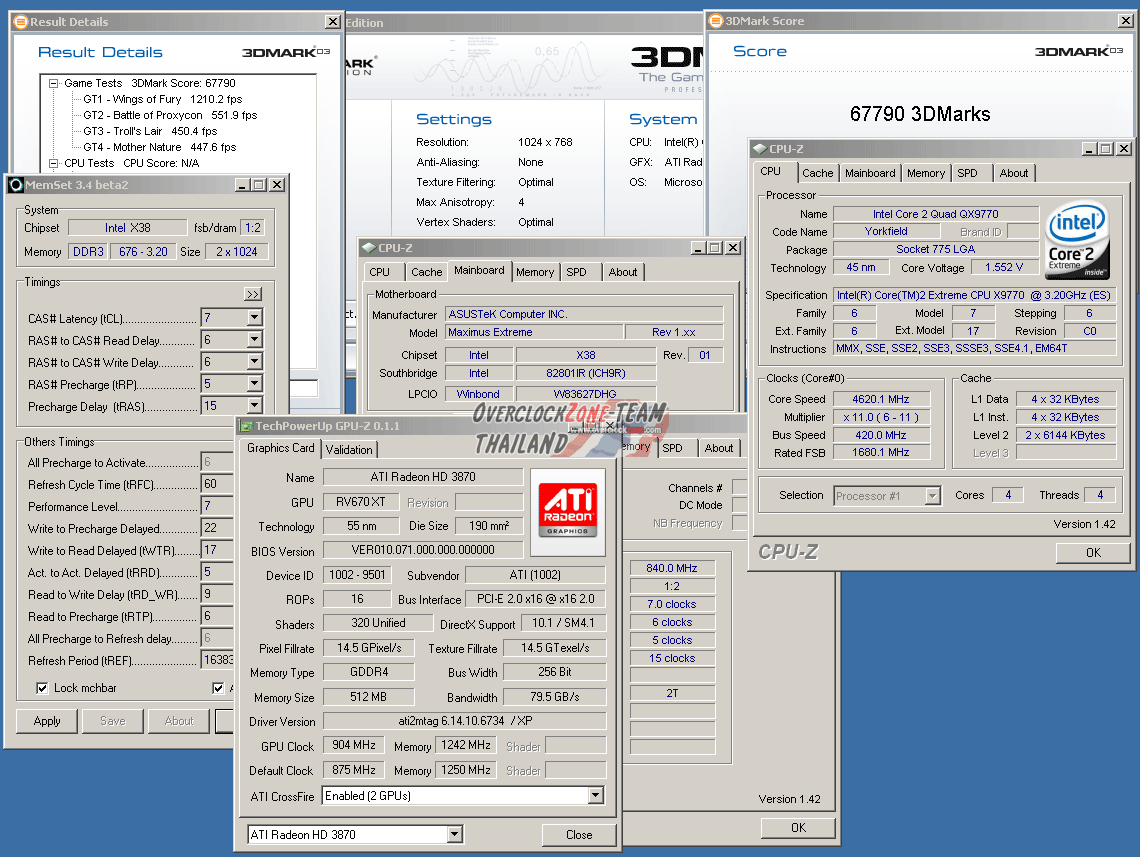Minimize the front CPU-Z processor window

click(x=1089, y=148)
